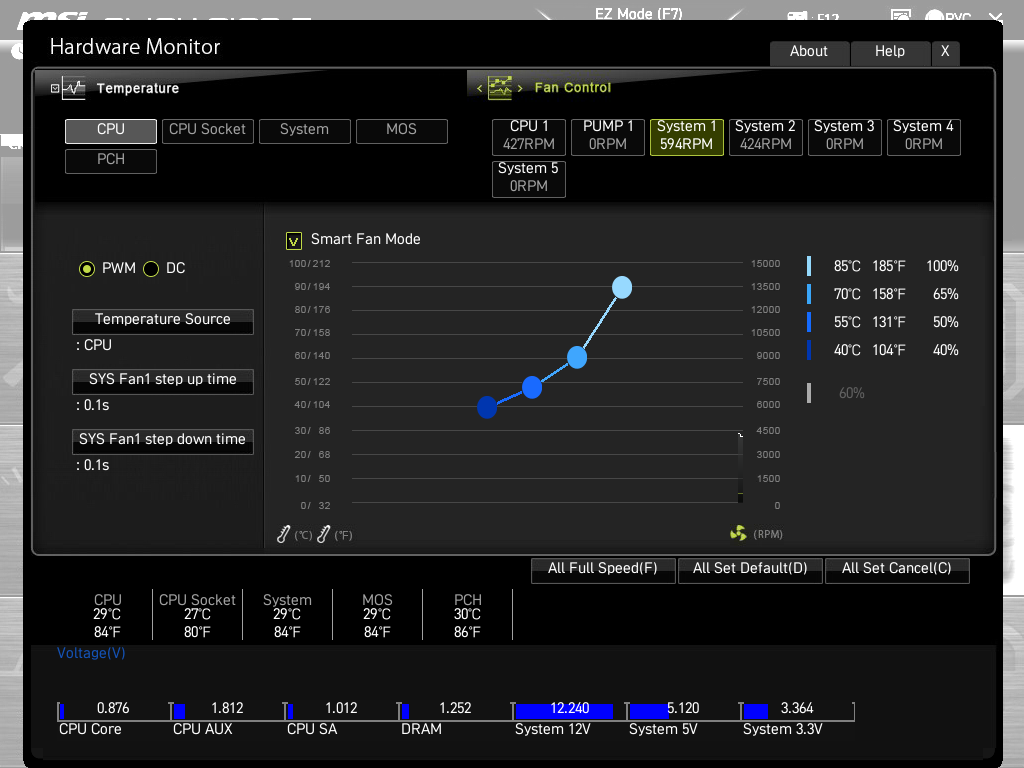The width and height of the screenshot is (1024, 768).
Task: Choose the System 5 fan header
Action: point(529,178)
